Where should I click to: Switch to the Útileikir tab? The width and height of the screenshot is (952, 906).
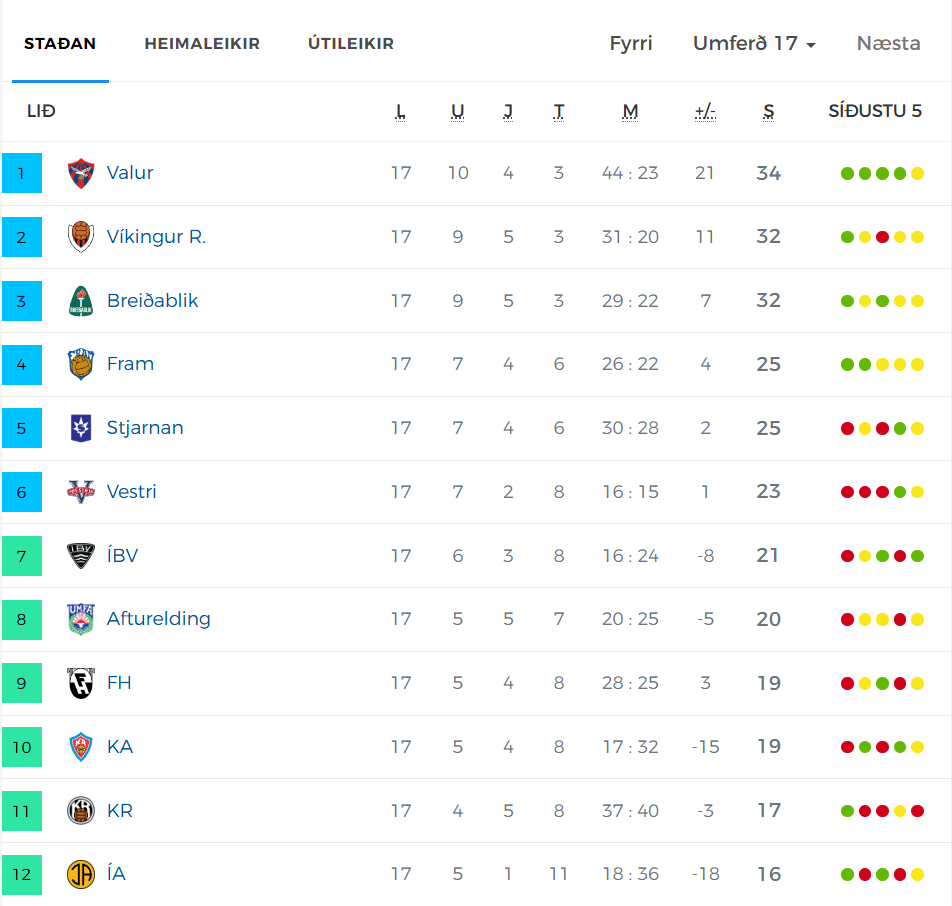click(351, 44)
